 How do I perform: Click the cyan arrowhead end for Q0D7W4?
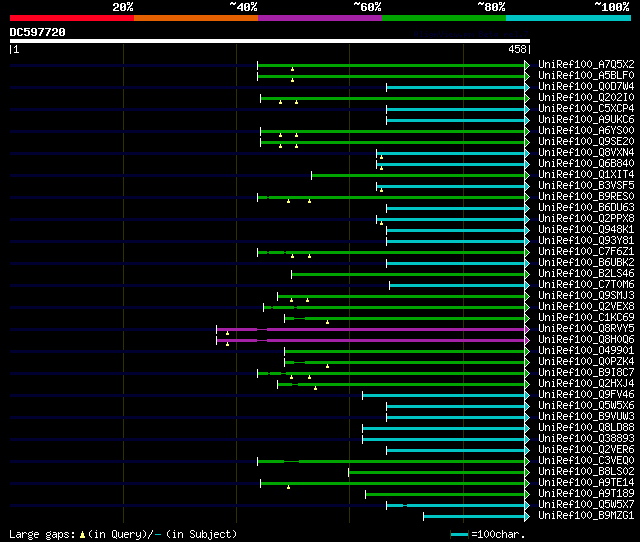tap(527, 87)
